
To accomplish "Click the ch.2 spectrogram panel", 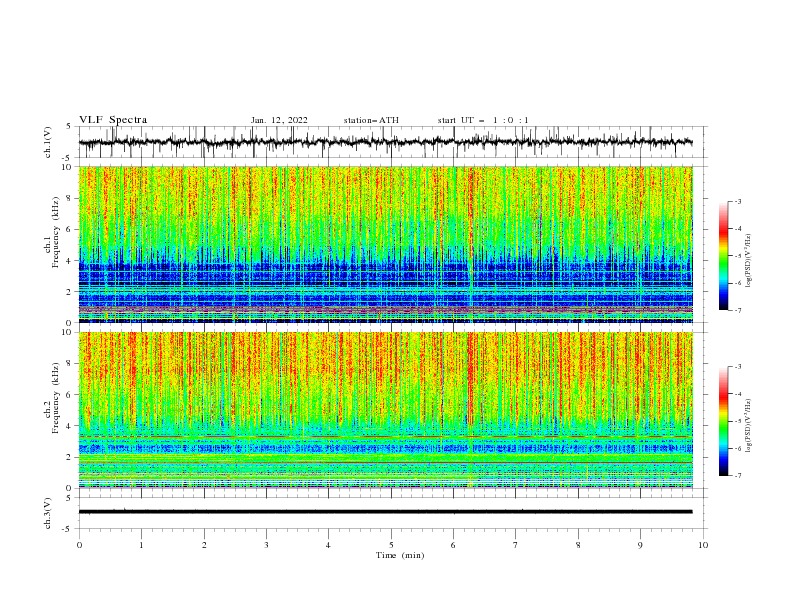I will (385, 410).
